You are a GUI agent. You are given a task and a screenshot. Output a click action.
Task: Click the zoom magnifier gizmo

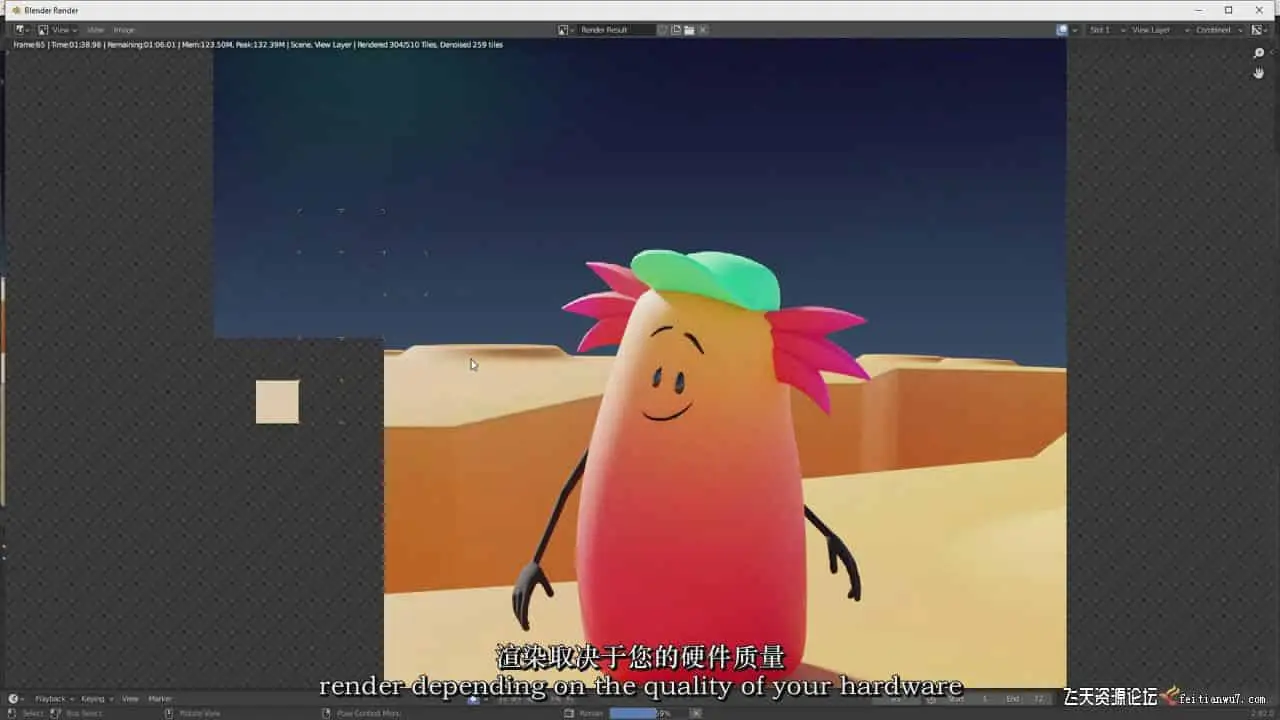1259,53
